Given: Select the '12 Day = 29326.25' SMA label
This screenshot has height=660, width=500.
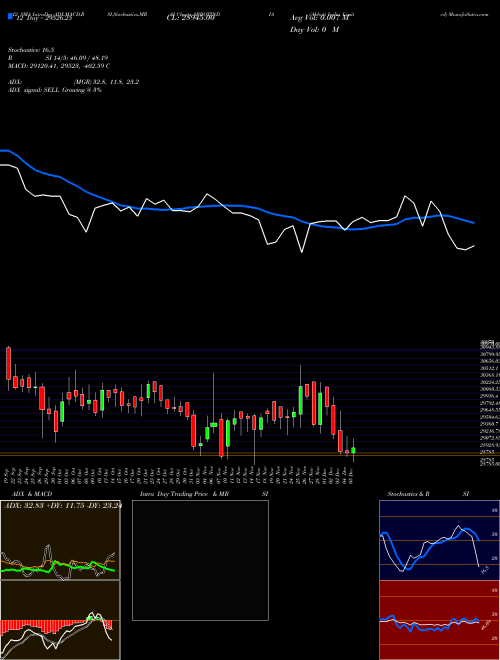Looking at the screenshot, I should 43,18.
